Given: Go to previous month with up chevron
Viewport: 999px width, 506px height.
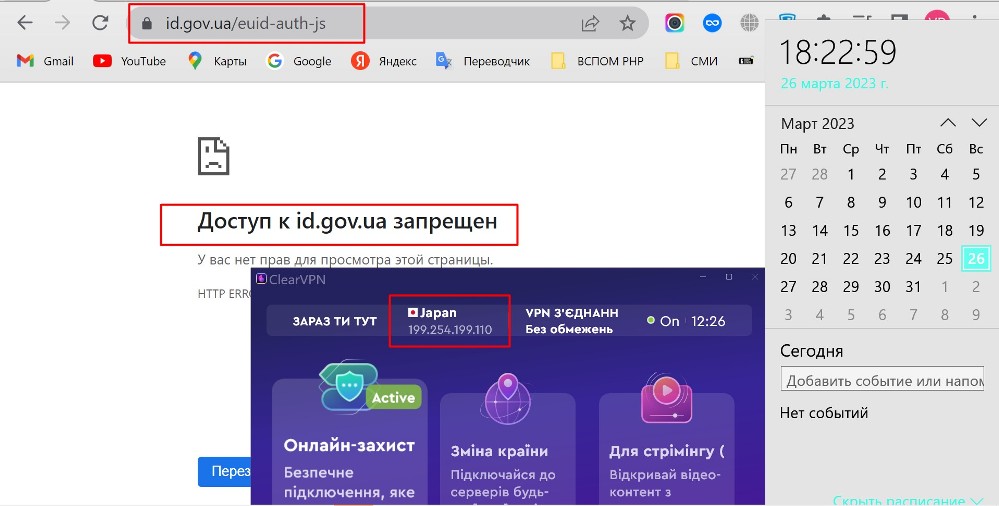Looking at the screenshot, I should click(x=948, y=122).
